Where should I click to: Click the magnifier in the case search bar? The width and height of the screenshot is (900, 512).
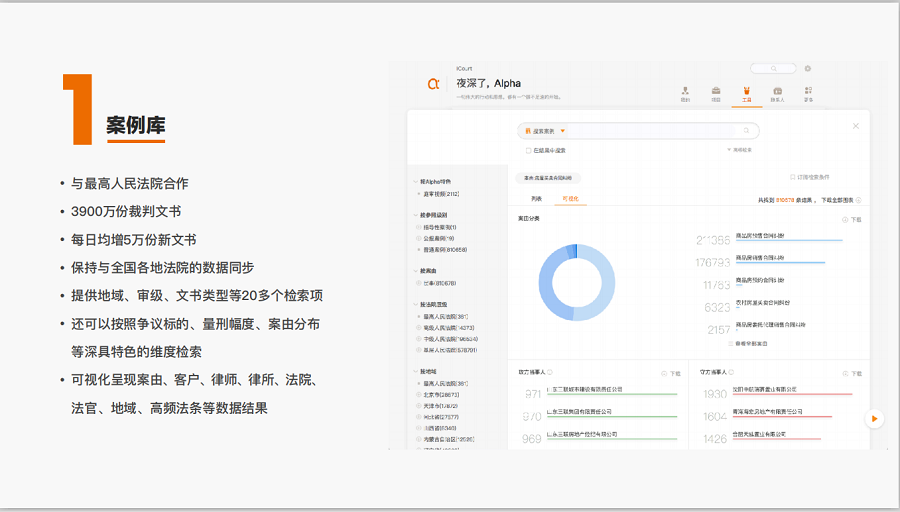[747, 131]
